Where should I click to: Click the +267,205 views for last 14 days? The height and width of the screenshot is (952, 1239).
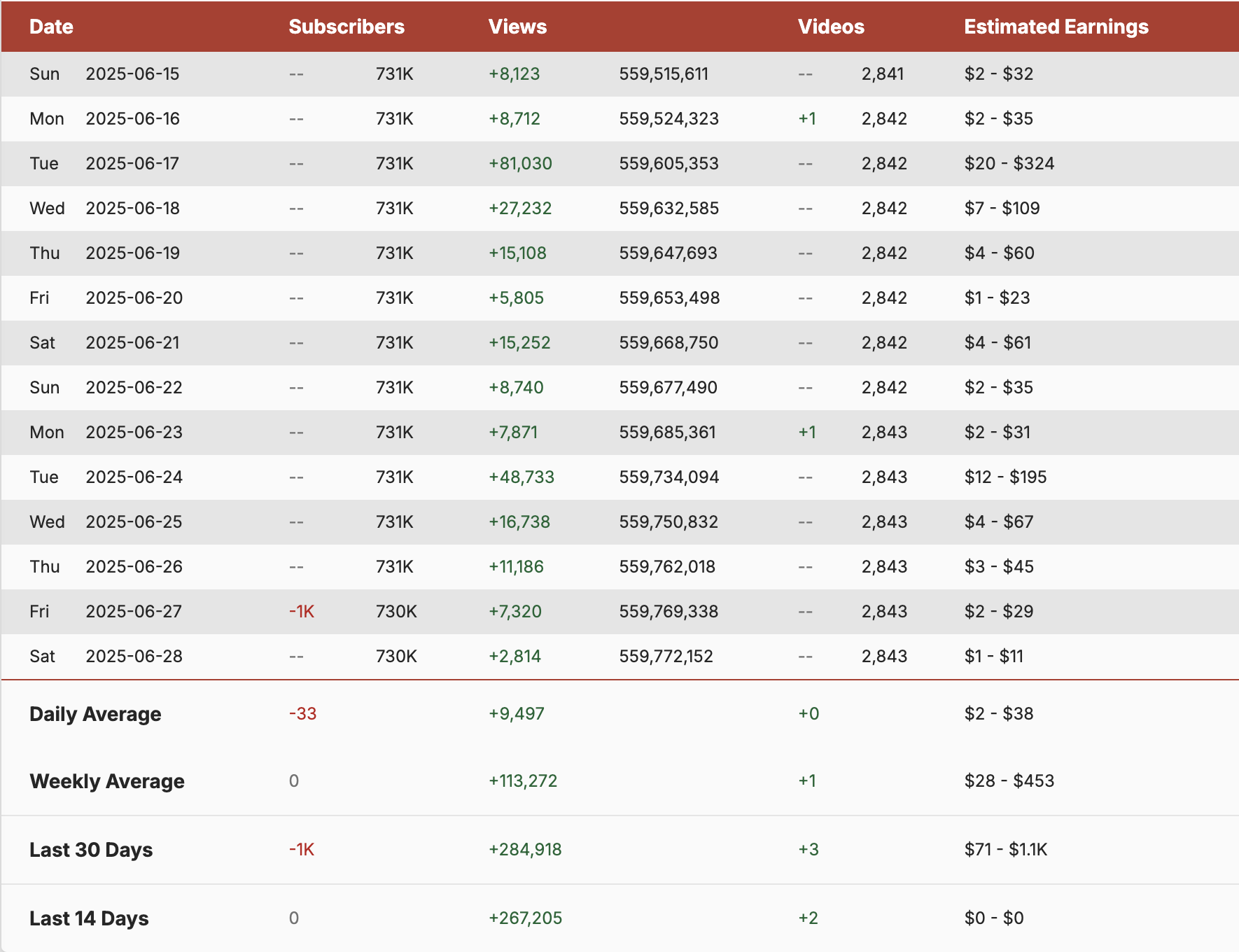pyautogui.click(x=525, y=918)
